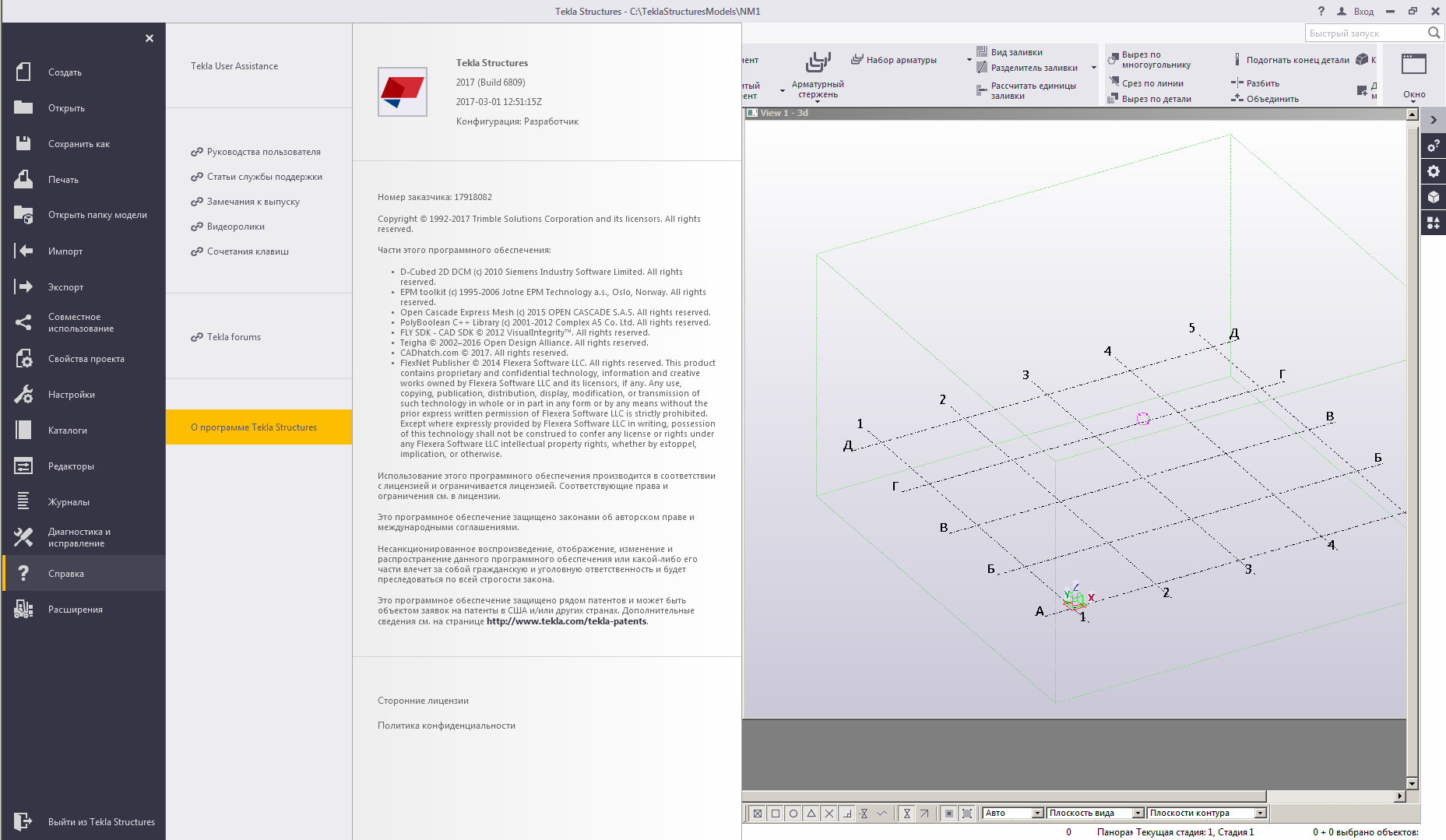This screenshot has width=1446, height=840.
Task: Click the Срез по линии icon
Action: pos(1114,82)
